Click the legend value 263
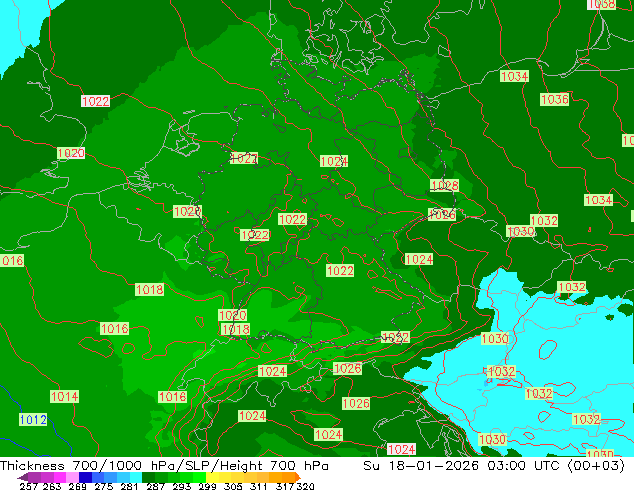This screenshot has height=490, width=634. [52, 486]
